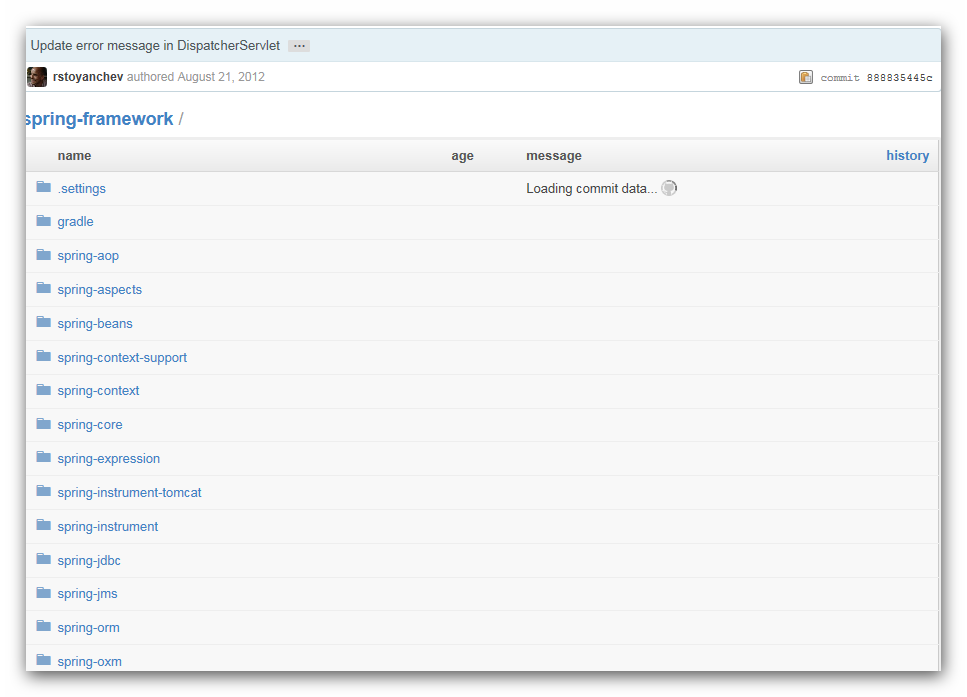Click folder icon beside spring-context
Image resolution: width=967 pixels, height=697 pixels.
pyautogui.click(x=43, y=389)
